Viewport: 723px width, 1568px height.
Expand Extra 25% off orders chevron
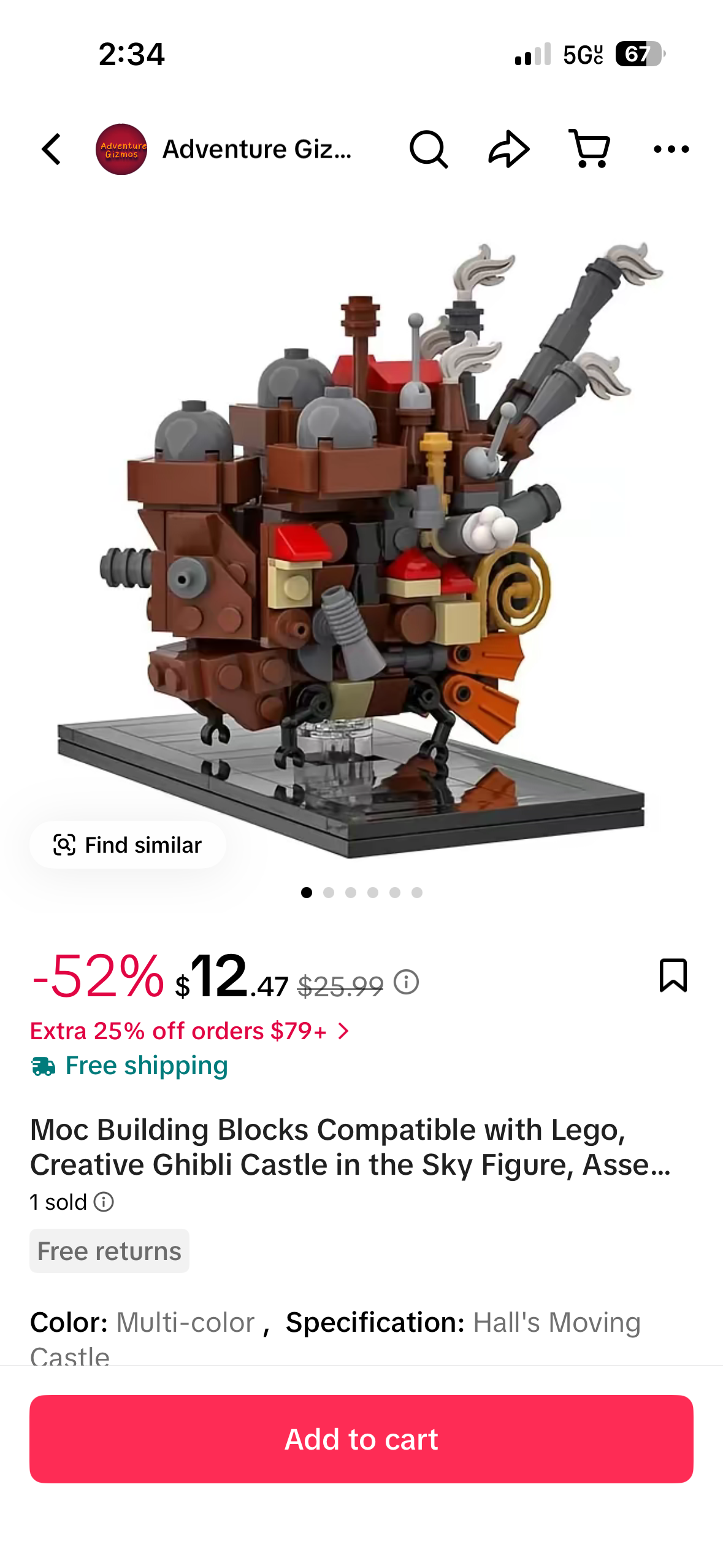click(x=344, y=1031)
